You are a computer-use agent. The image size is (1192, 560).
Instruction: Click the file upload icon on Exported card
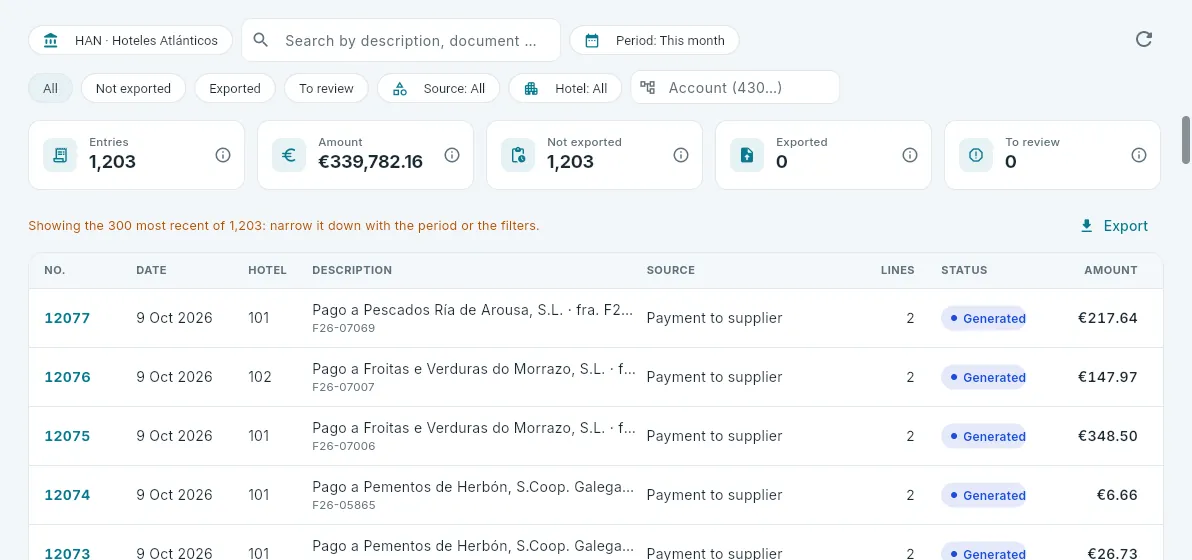[x=747, y=155]
